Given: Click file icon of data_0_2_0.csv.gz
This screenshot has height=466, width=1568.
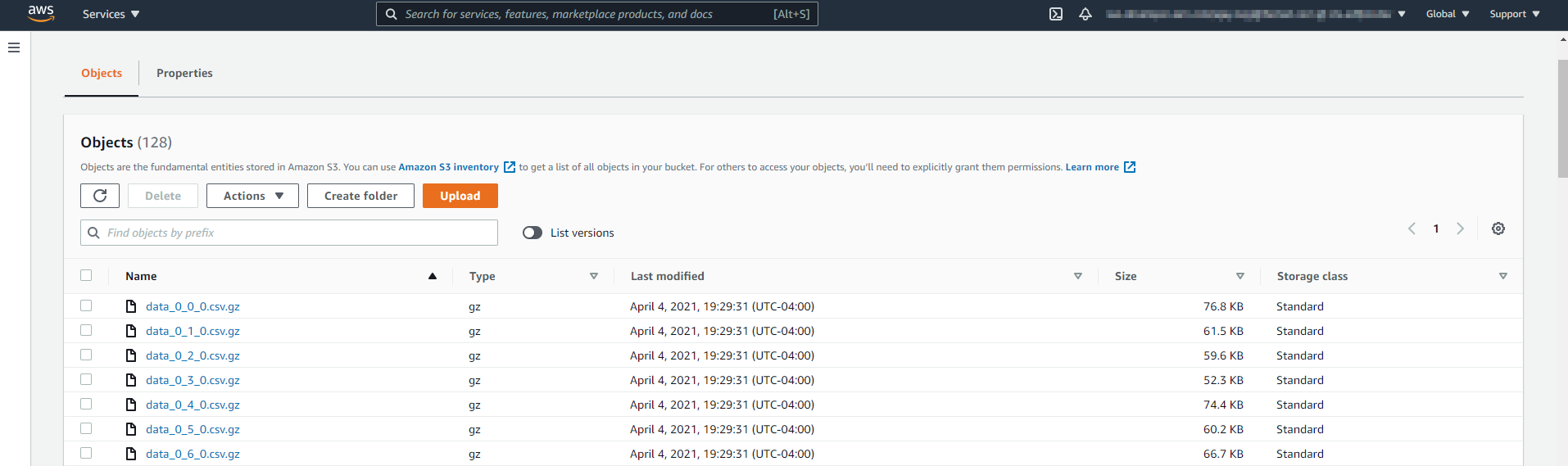Looking at the screenshot, I should point(131,355).
